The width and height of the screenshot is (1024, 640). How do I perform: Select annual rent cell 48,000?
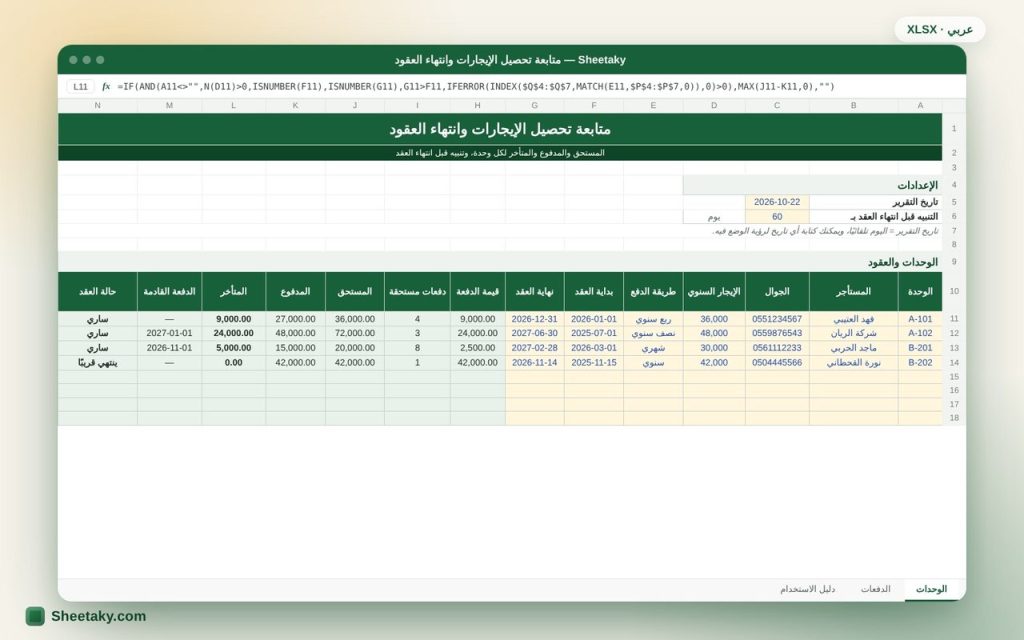click(714, 333)
